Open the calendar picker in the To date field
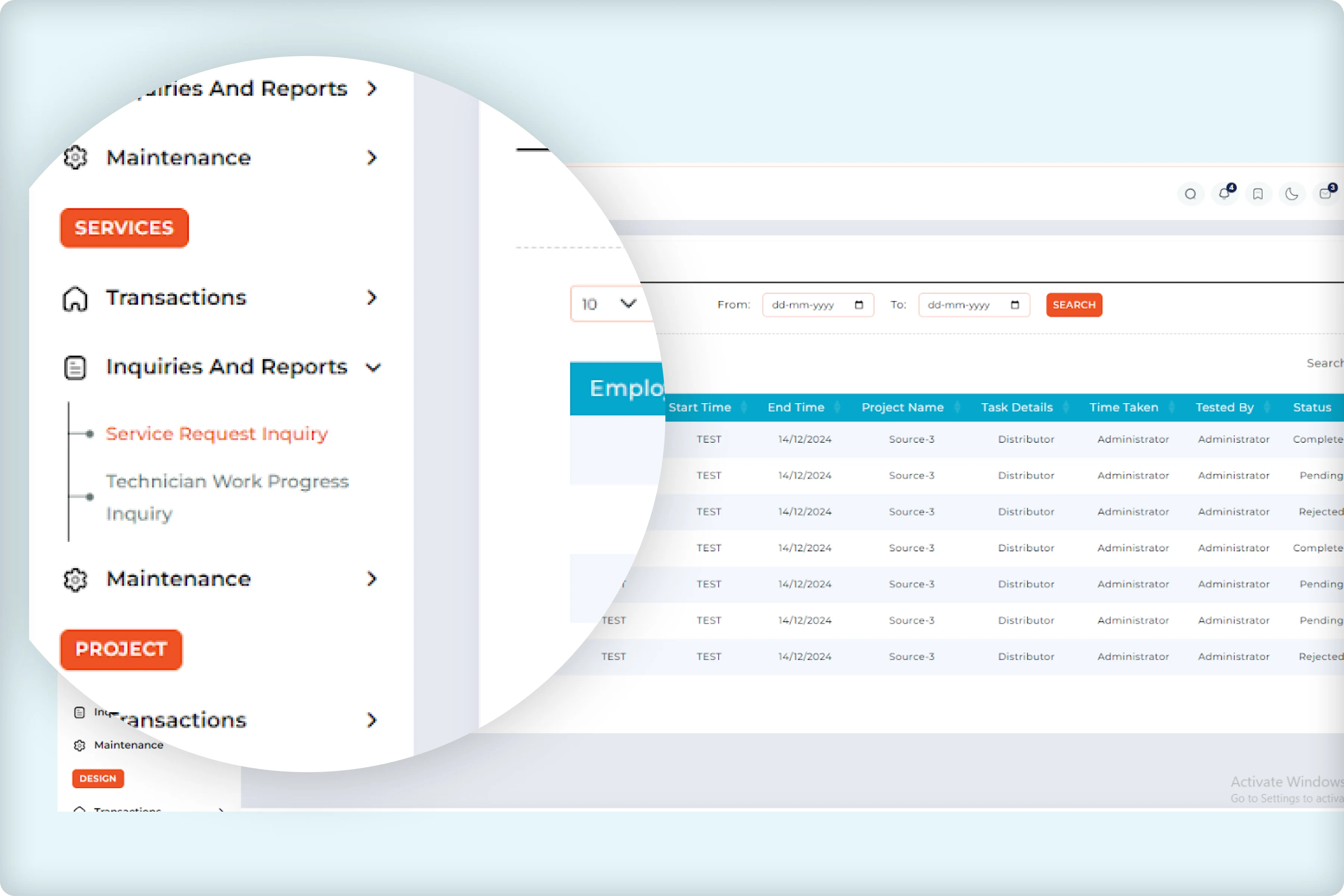 [x=1015, y=305]
